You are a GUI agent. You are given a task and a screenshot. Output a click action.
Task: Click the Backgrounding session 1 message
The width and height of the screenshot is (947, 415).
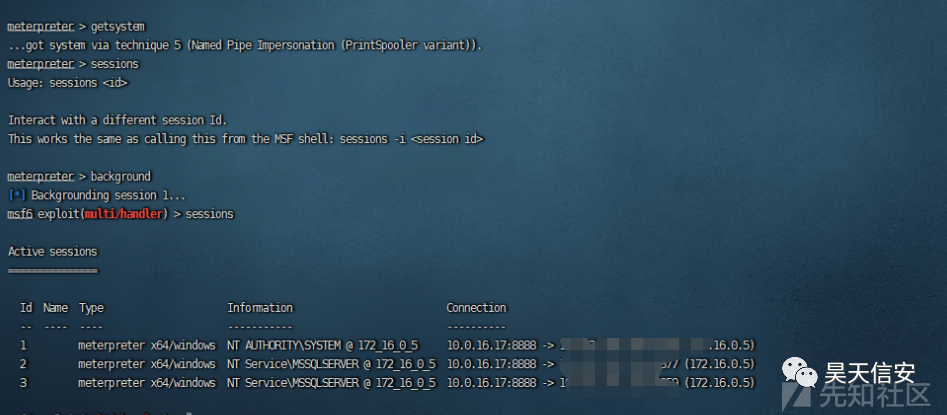pos(109,195)
